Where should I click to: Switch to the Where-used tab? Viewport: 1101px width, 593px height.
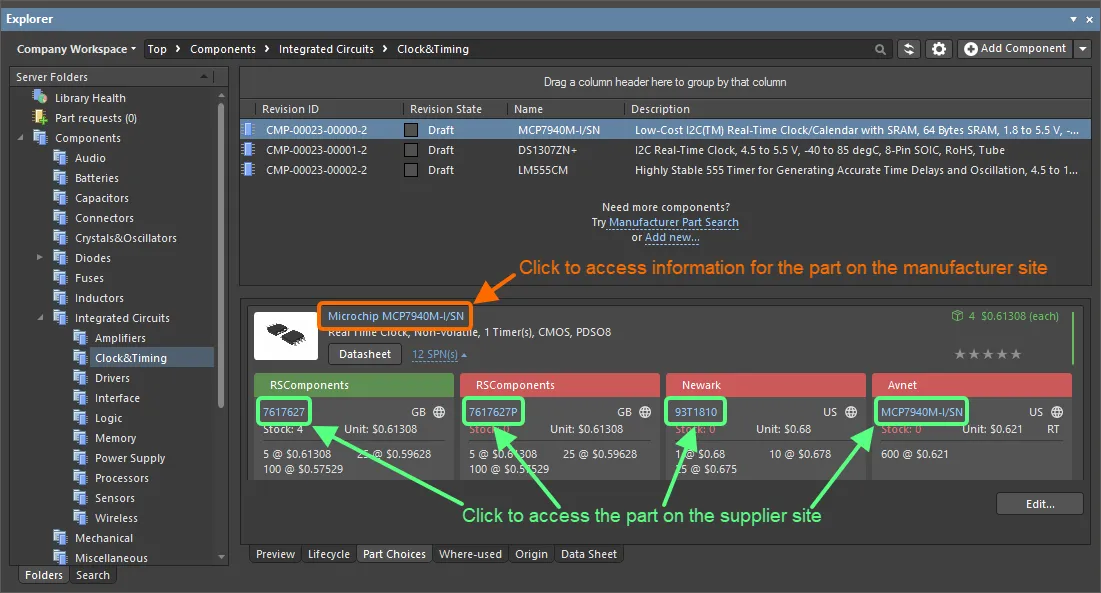tap(470, 554)
